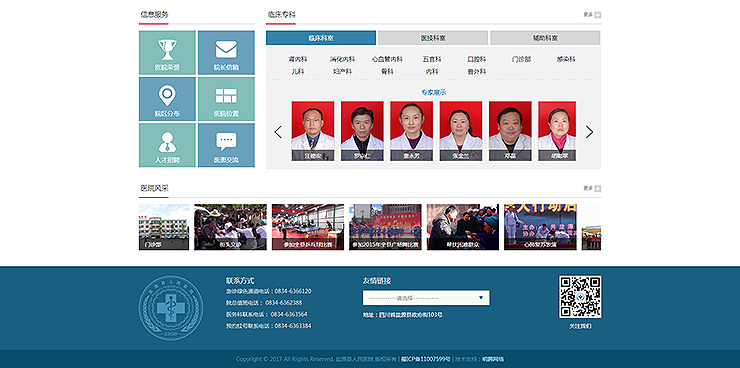Switch to the 临床科室 tab

(321, 38)
